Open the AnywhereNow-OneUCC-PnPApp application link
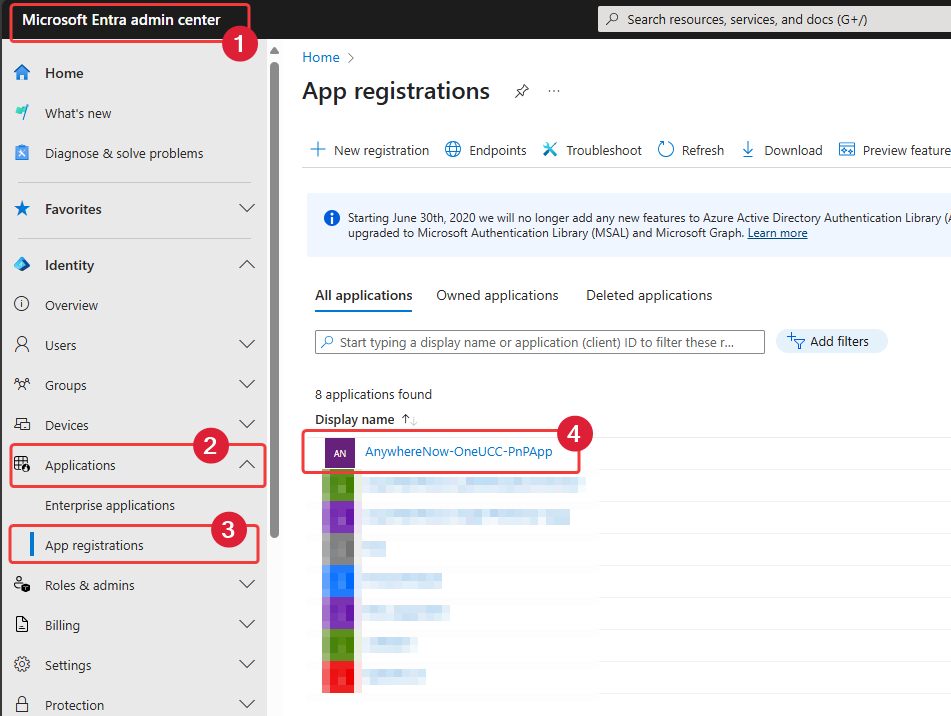 point(459,452)
